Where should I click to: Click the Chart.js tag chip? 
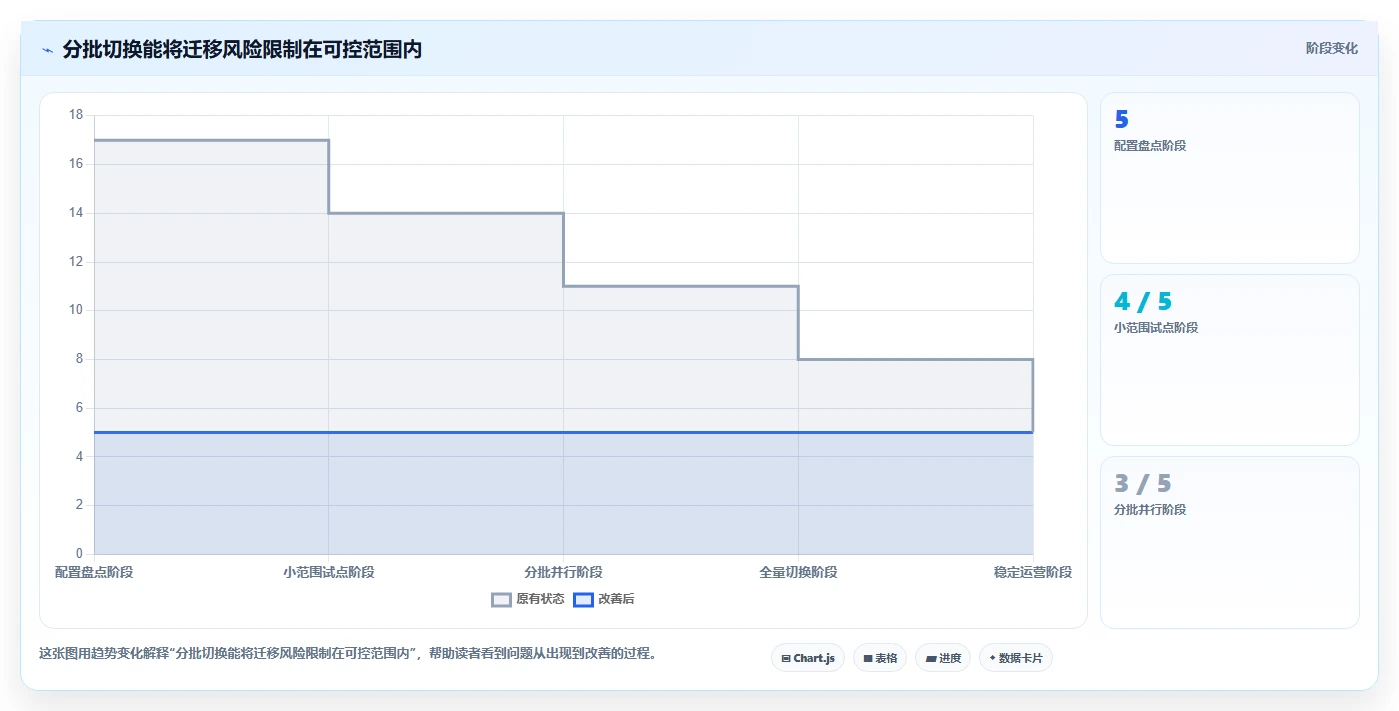(x=808, y=658)
